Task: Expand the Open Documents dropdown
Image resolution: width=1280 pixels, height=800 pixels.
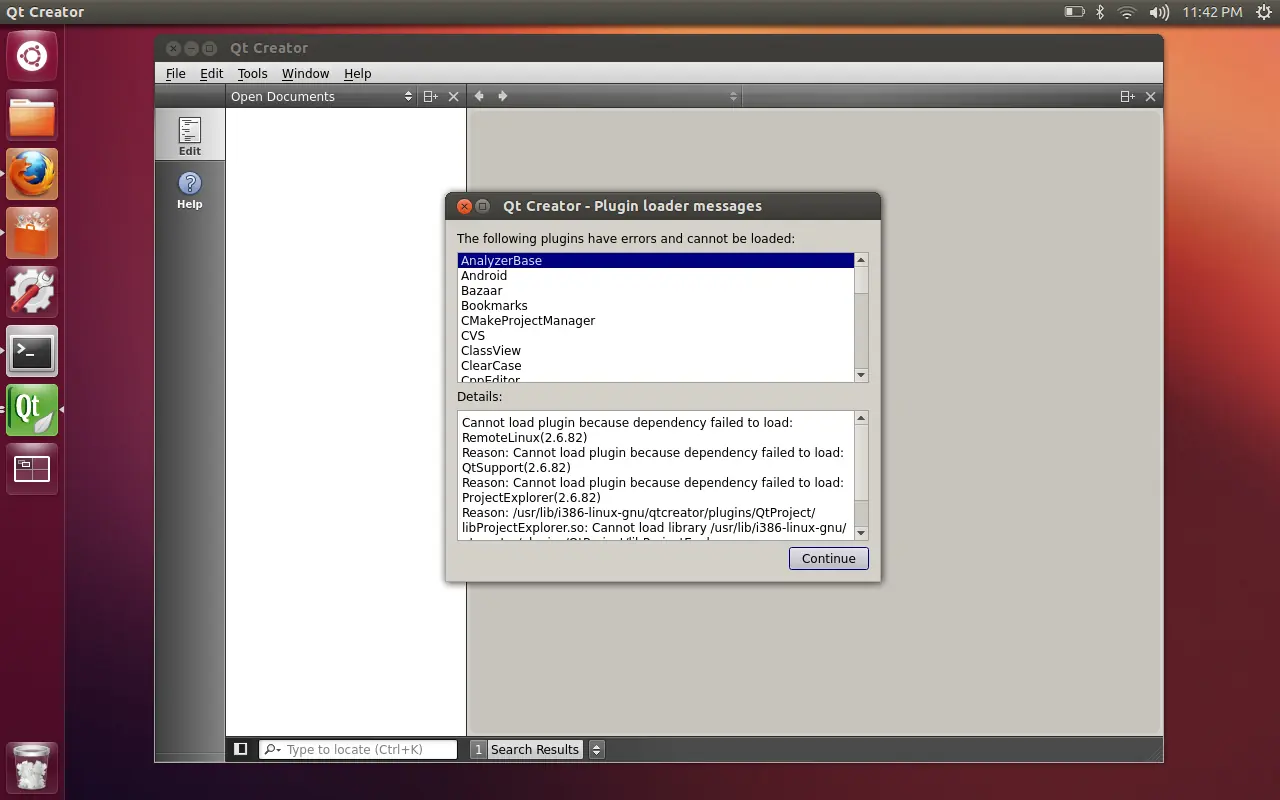Action: [408, 97]
